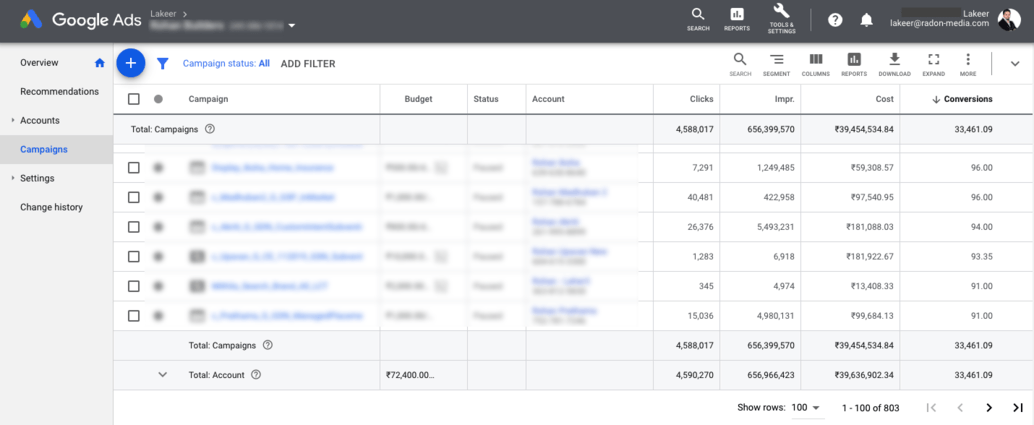1034x425 pixels.
Task: Collapse the toolbar panel chevron at far right
Action: [x=1014, y=64]
